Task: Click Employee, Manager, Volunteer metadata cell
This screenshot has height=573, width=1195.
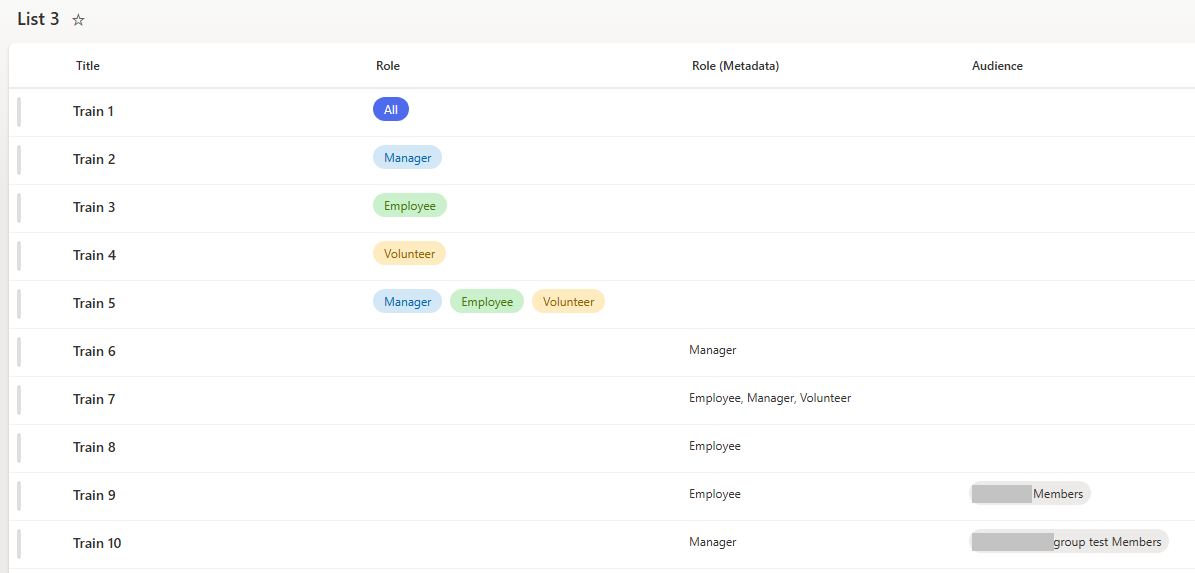Action: click(770, 398)
